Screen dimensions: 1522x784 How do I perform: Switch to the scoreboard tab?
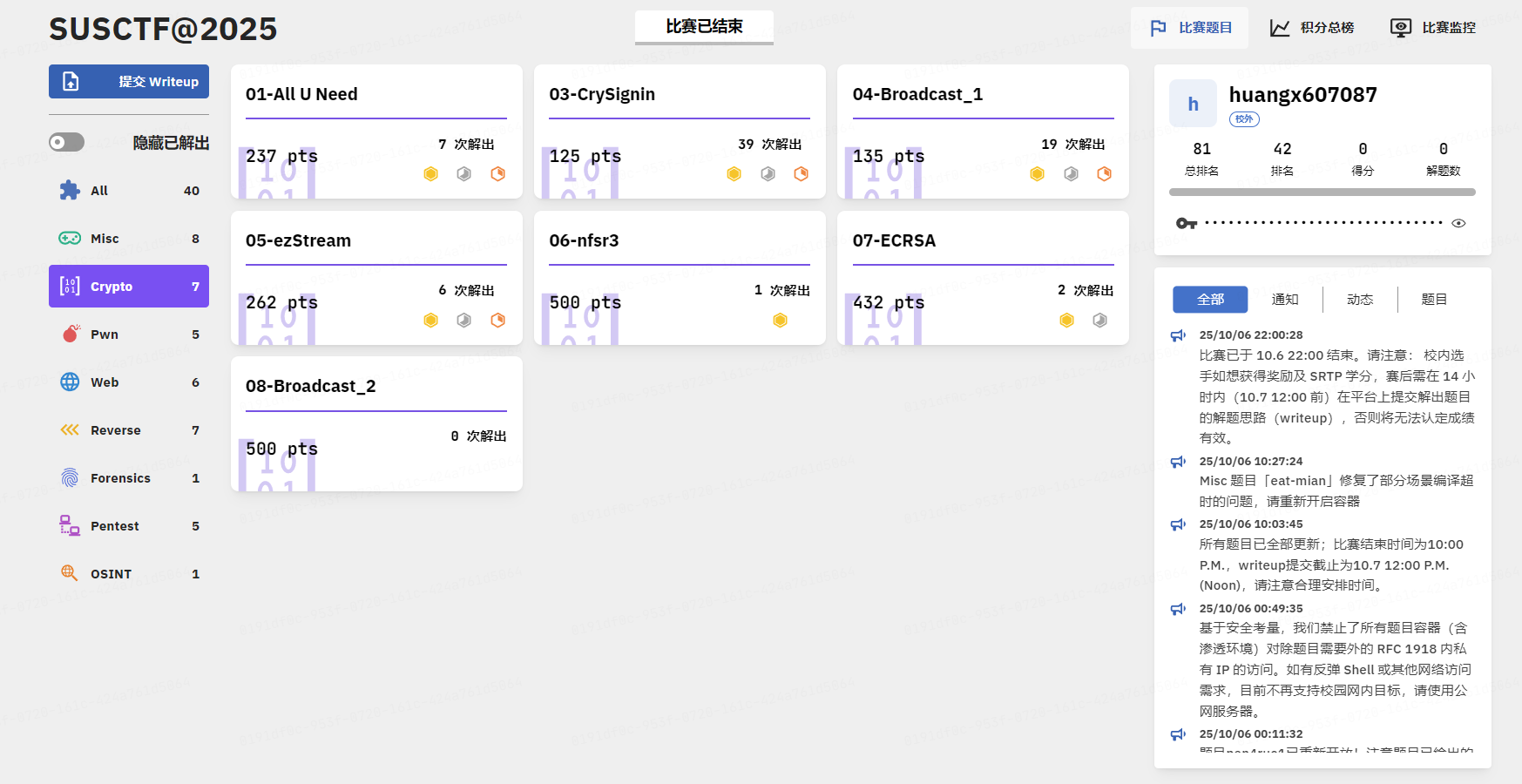pos(1312,28)
